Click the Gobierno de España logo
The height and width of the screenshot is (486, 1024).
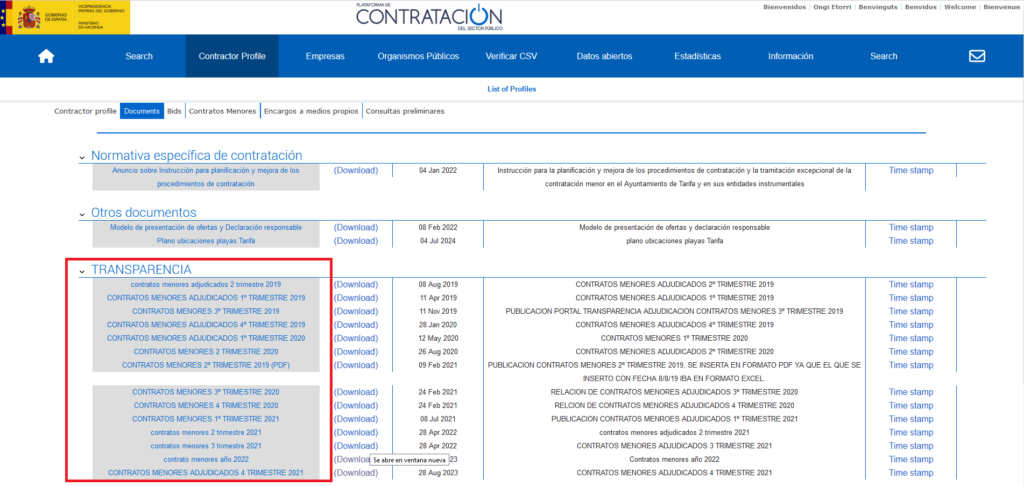[x=66, y=17]
